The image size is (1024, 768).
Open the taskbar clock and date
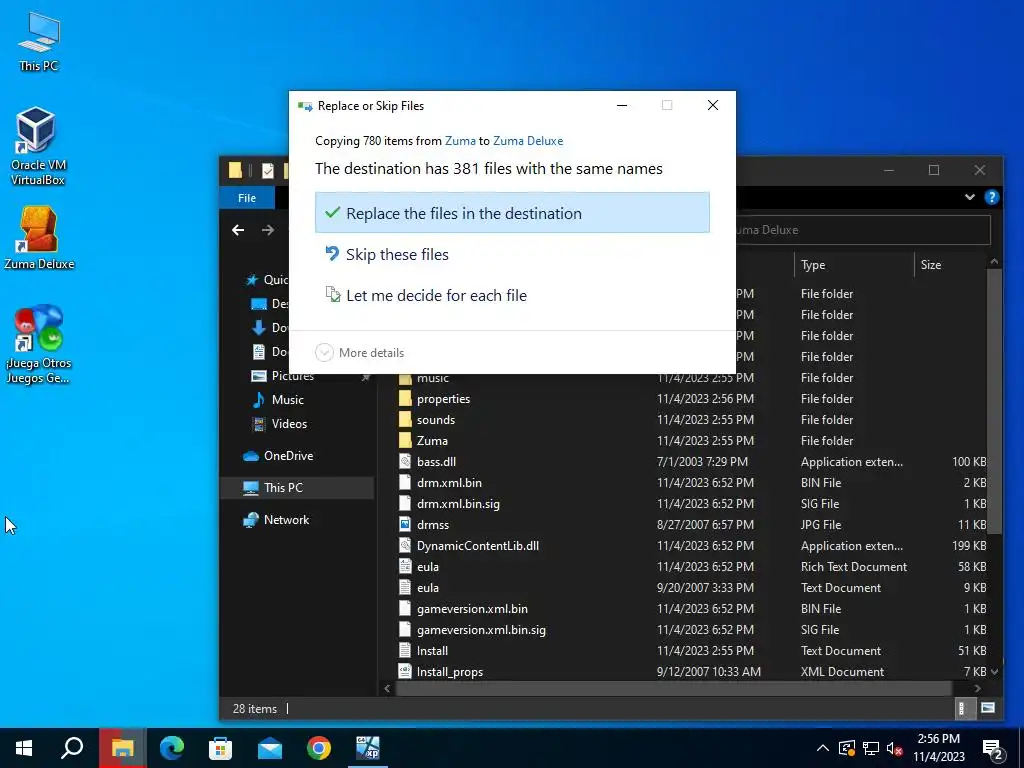938,748
